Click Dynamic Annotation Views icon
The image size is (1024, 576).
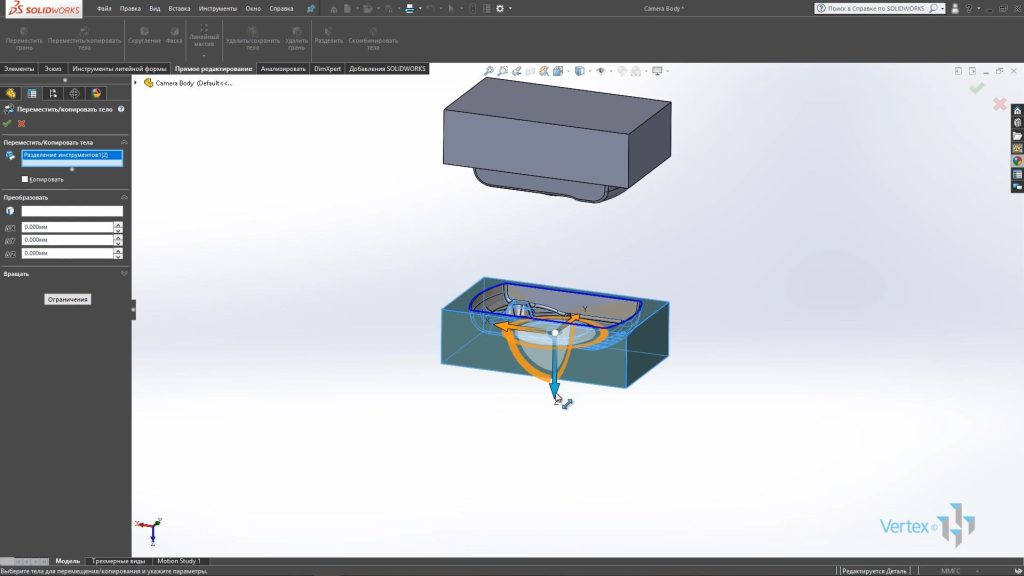pos(543,71)
